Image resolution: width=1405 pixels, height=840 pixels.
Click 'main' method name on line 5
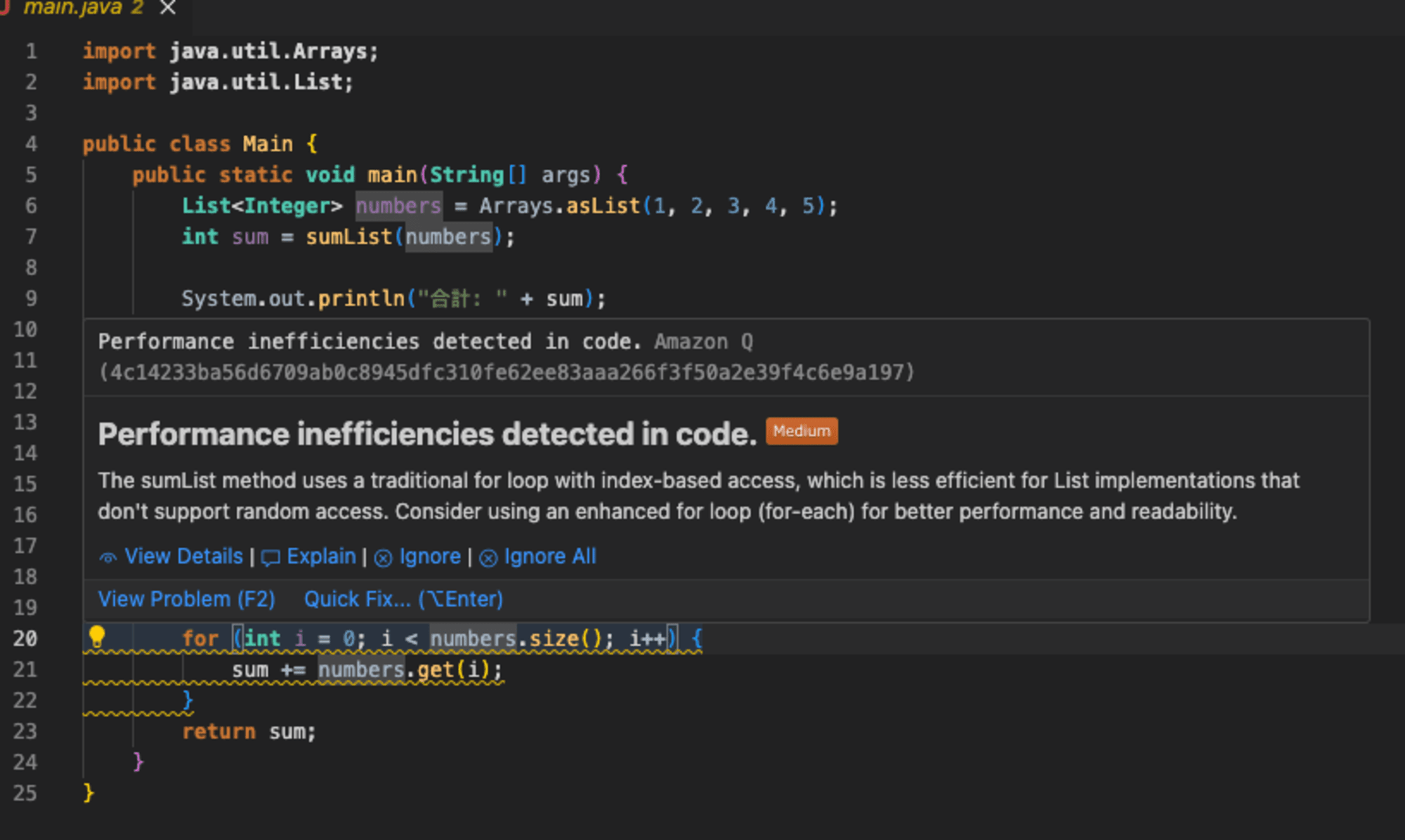tap(392, 175)
